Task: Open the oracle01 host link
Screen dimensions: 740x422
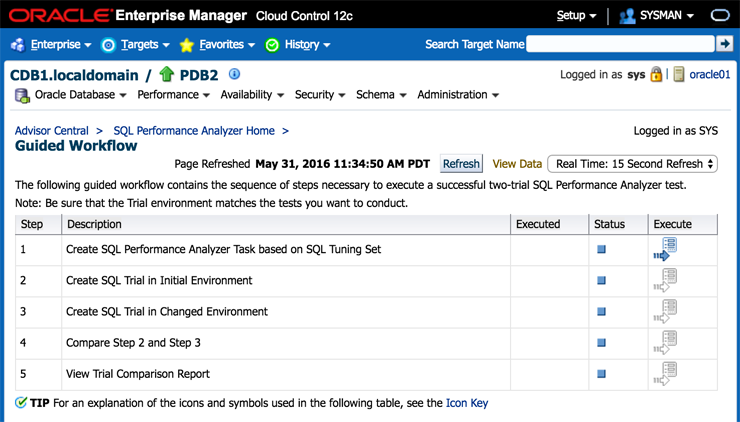Action: [x=709, y=75]
